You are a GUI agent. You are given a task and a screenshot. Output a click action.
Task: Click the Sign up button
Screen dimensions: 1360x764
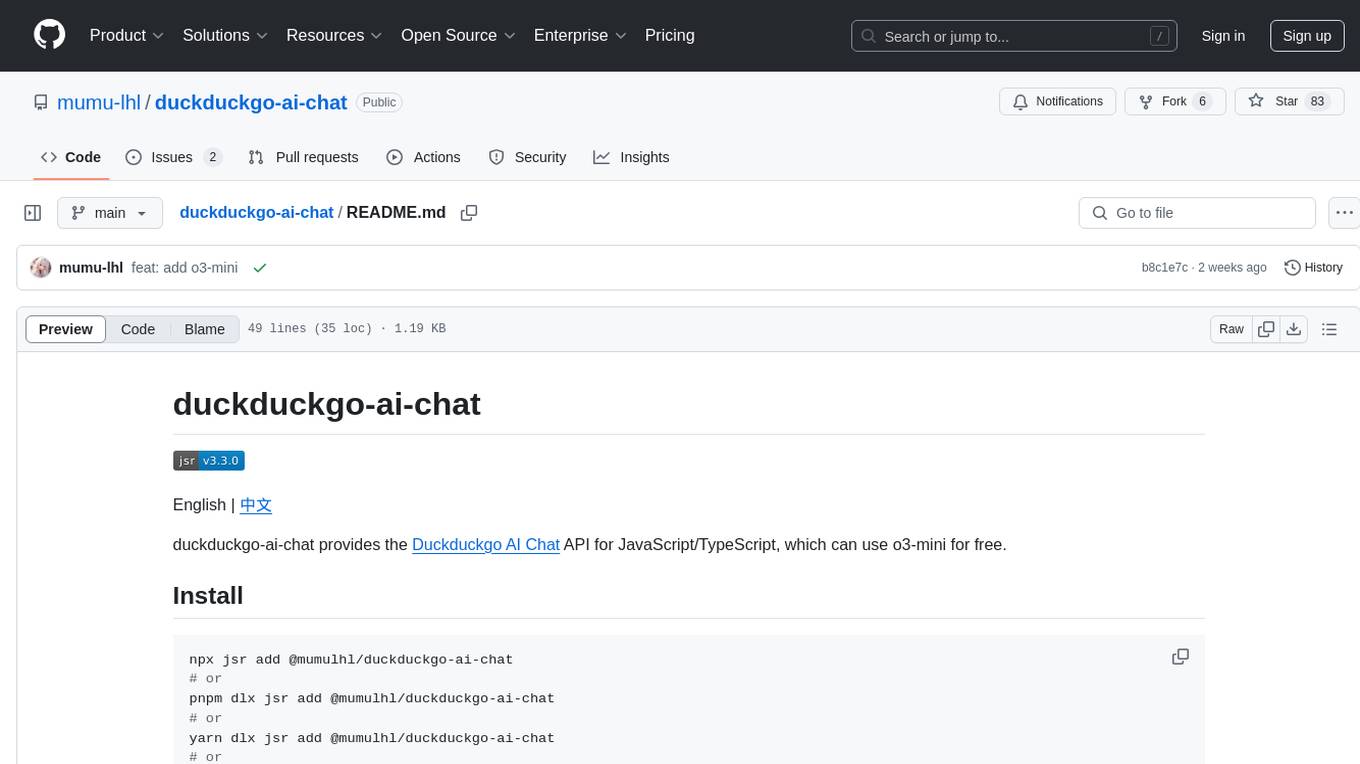1307,36
